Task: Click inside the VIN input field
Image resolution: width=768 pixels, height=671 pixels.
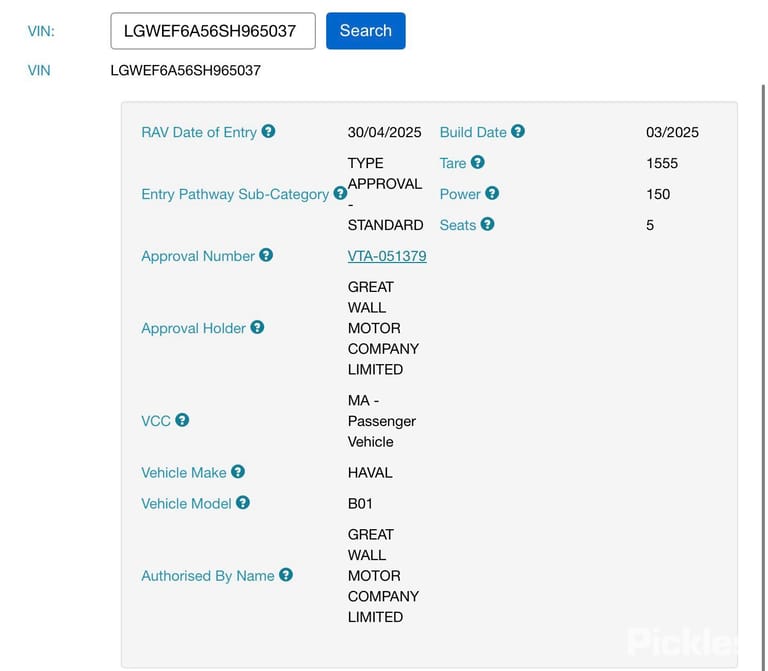Action: 213,31
